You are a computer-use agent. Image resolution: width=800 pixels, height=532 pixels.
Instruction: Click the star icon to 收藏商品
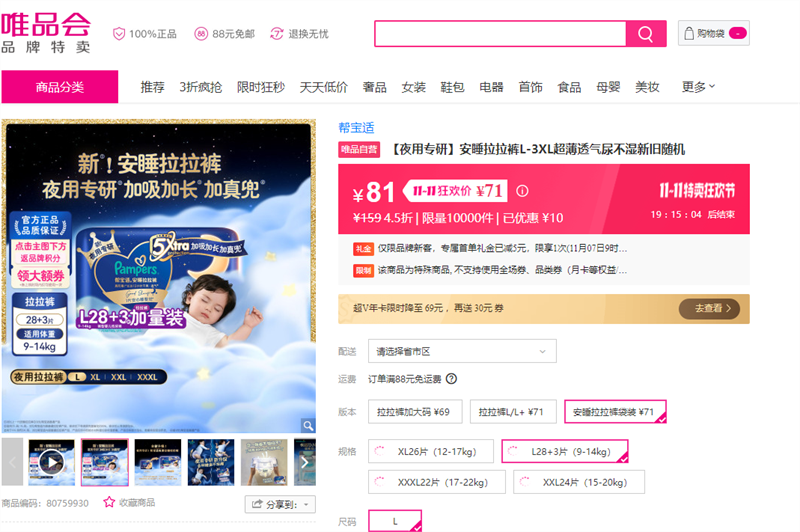[109, 503]
